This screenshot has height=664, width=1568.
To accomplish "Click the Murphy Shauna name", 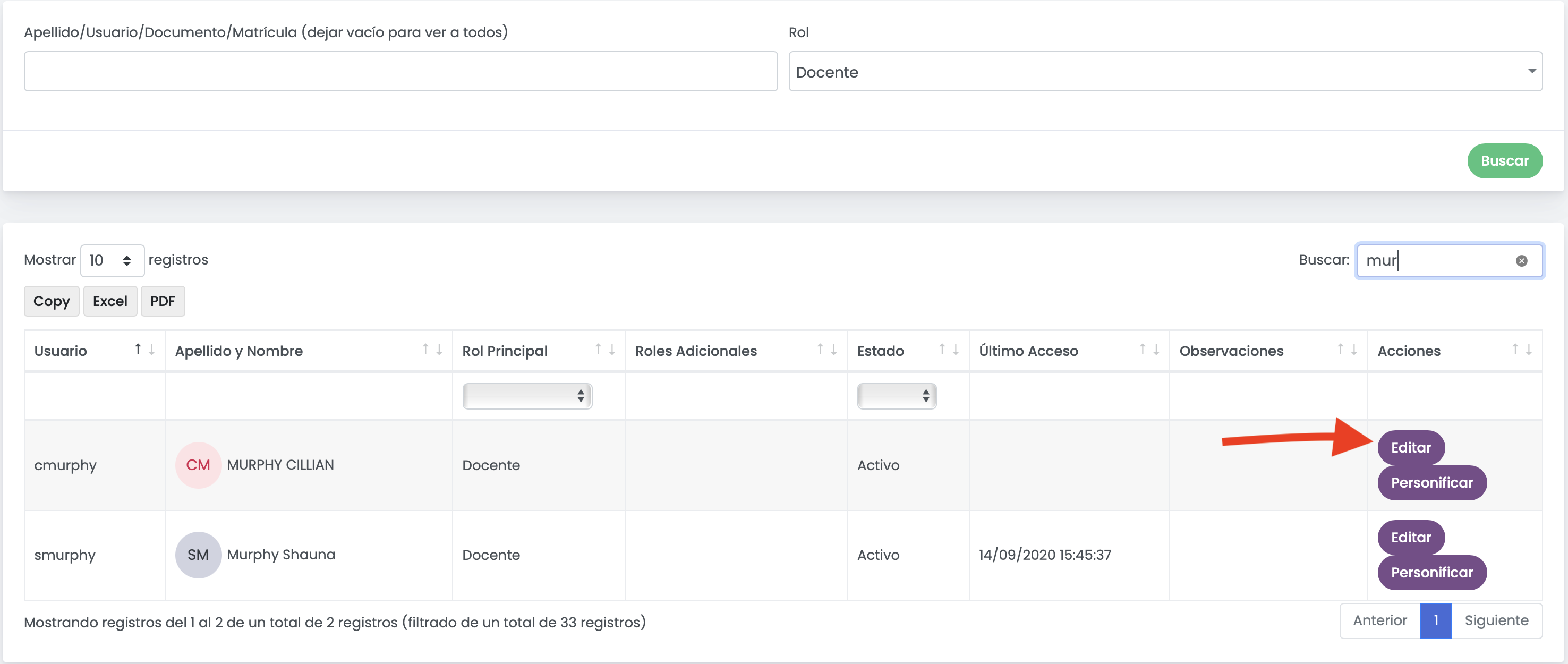I will click(x=281, y=555).
